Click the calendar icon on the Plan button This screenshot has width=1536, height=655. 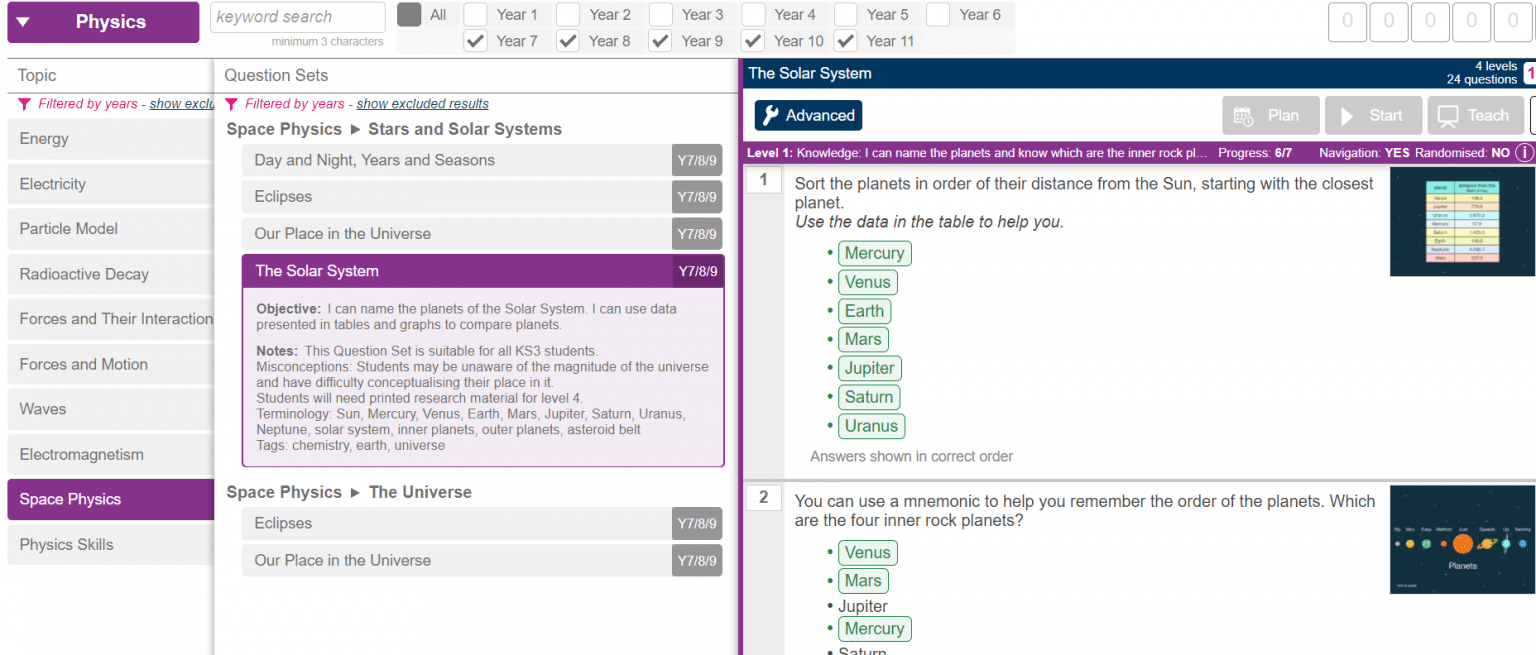[x=1243, y=115]
